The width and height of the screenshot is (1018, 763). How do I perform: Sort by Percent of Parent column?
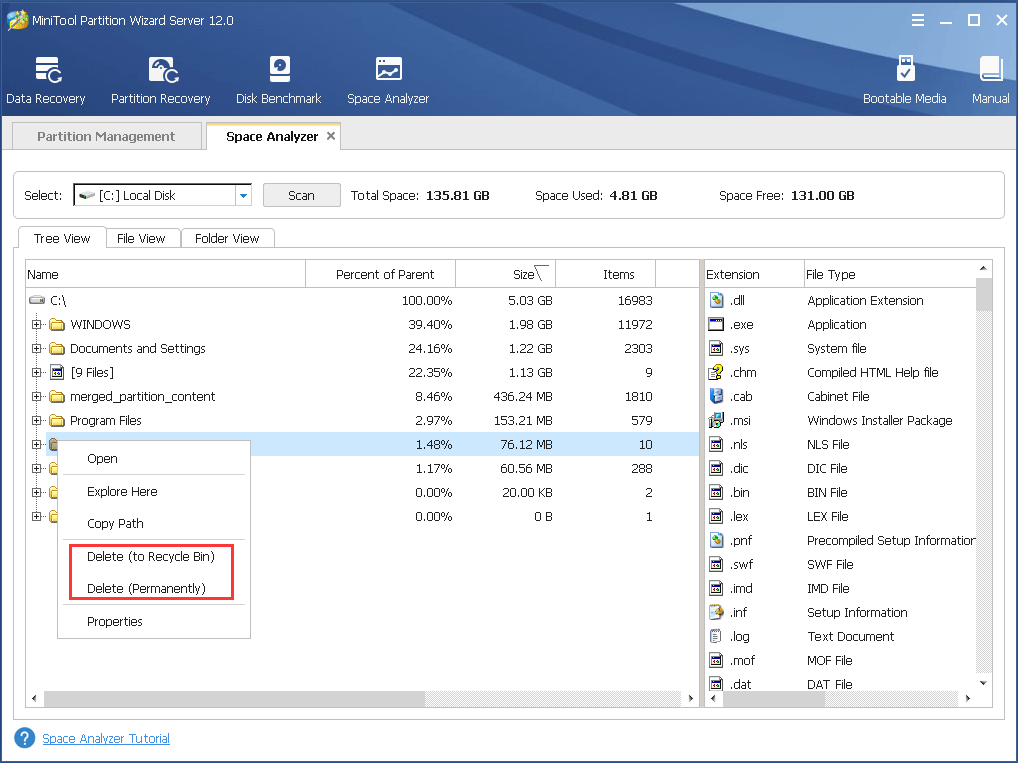pos(380,274)
